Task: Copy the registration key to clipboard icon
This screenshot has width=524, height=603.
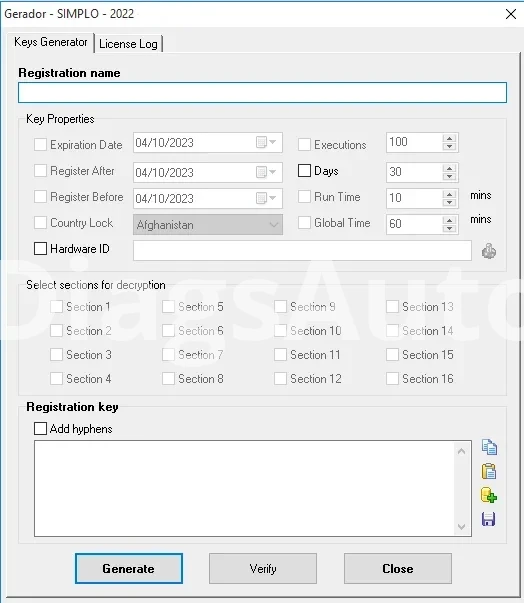Action: point(489,447)
